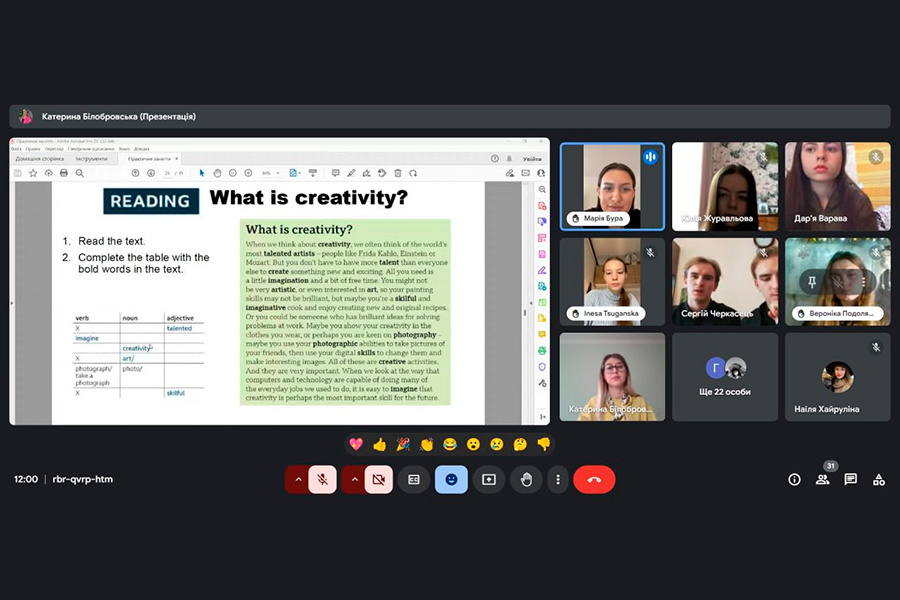
Task: Send the thumbs up reaction
Action: (379, 444)
